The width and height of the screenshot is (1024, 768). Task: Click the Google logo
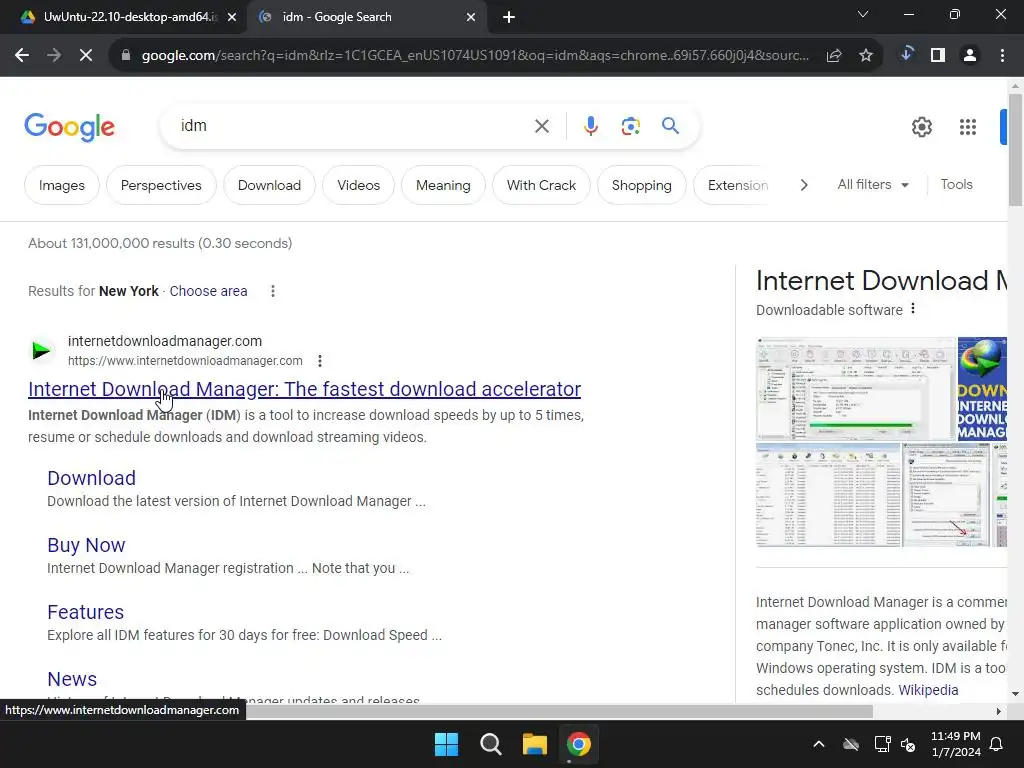69,127
